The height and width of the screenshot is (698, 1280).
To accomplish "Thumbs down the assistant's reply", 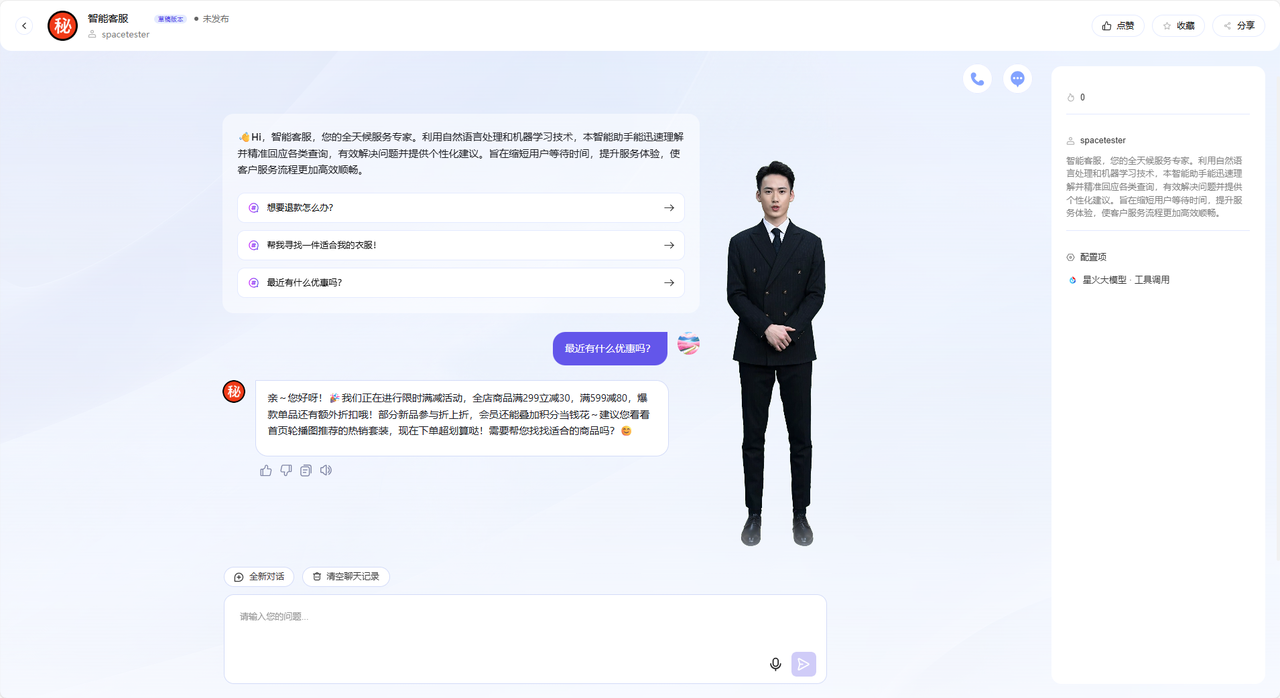I will coord(286,471).
